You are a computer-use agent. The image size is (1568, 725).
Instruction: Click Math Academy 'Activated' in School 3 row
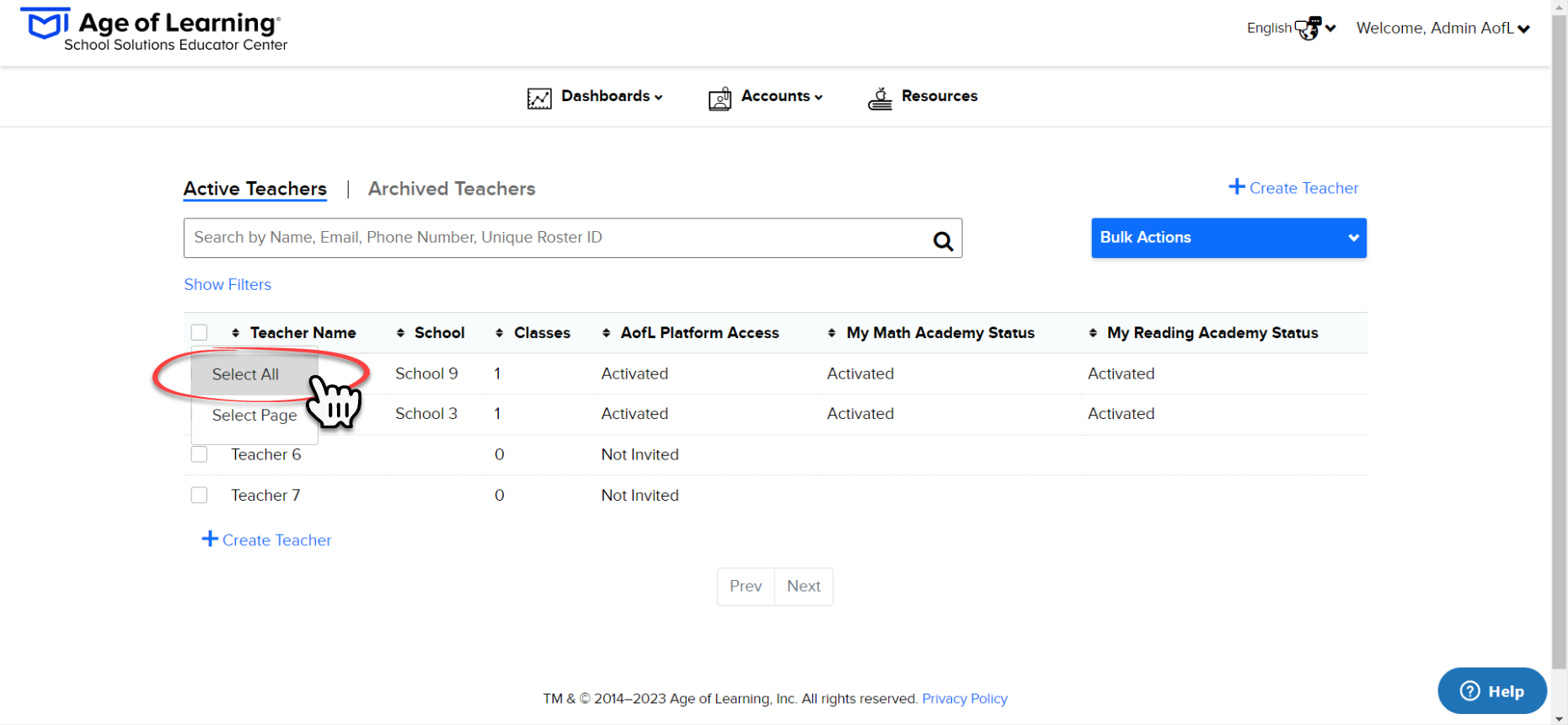click(x=860, y=414)
